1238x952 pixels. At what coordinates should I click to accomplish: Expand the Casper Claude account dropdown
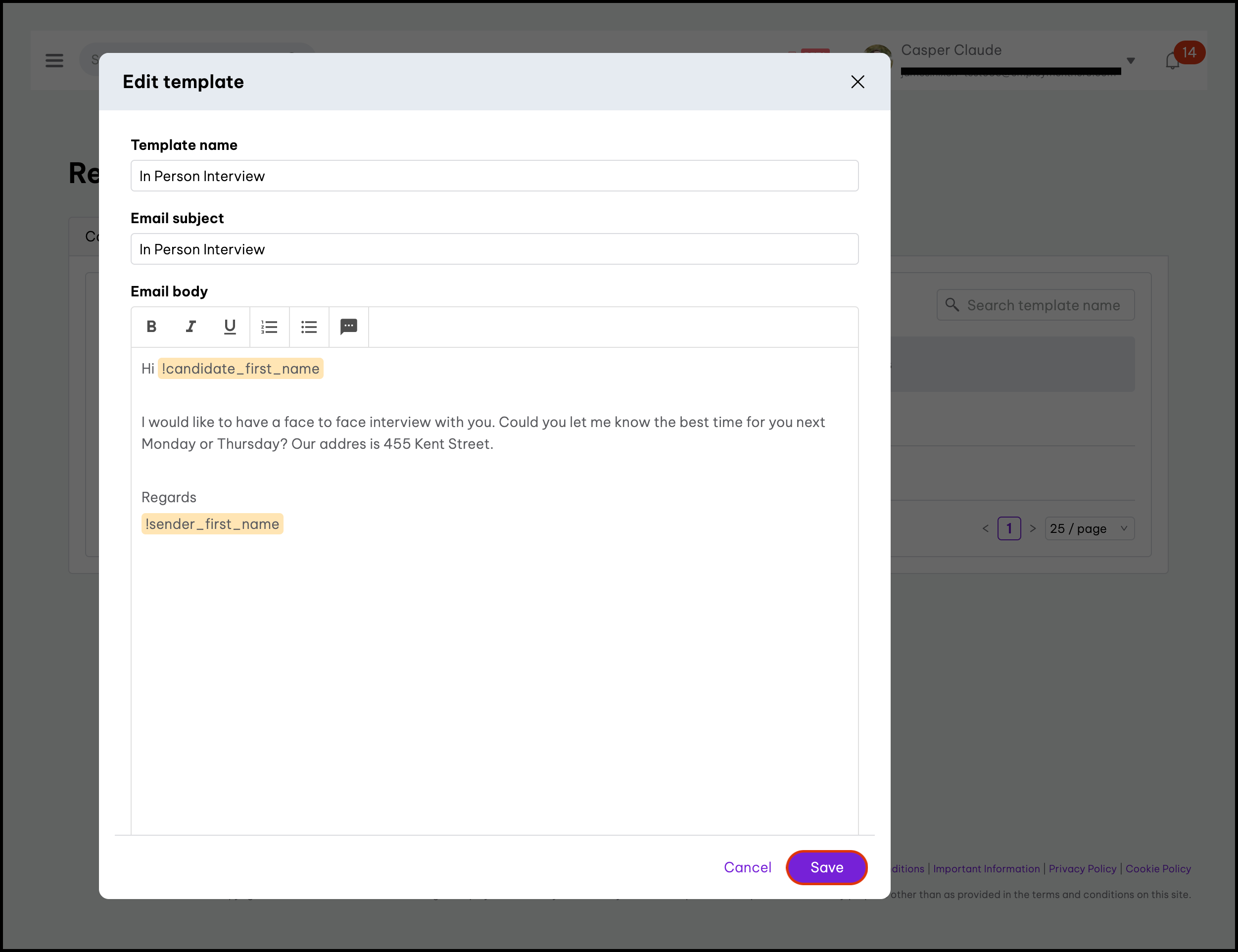(1130, 60)
